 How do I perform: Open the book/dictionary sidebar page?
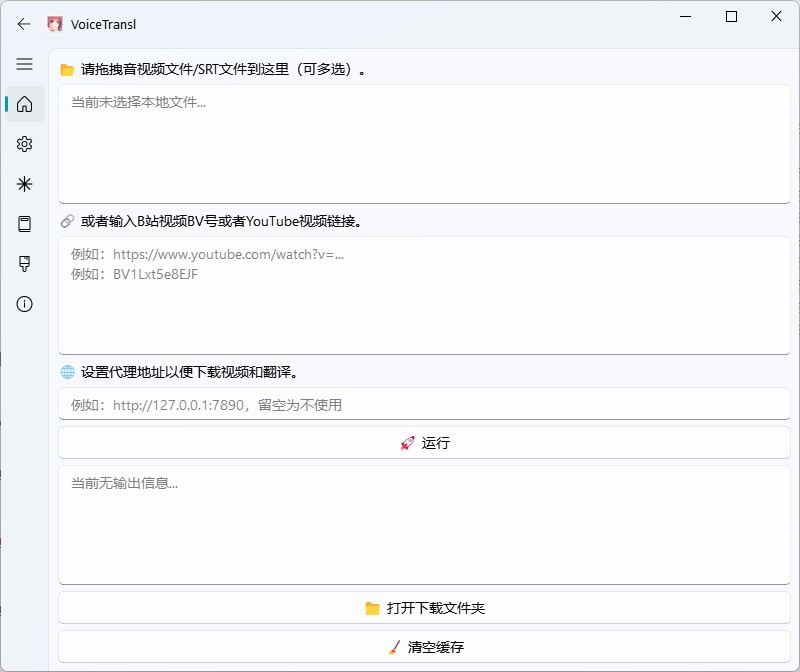coord(24,223)
